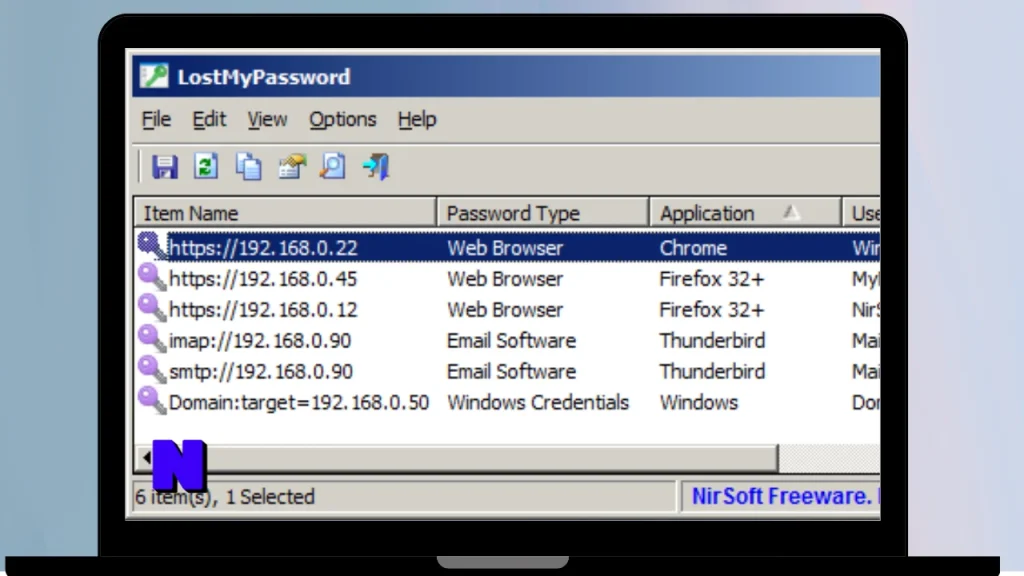Image resolution: width=1024 pixels, height=576 pixels.
Task: Sort by the Password Type column header
Action: click(x=543, y=213)
